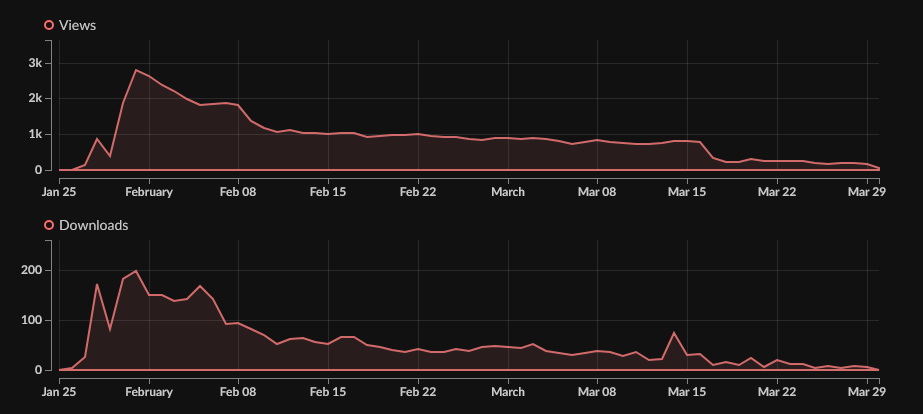Click the first Downloads spike after Jan 25
The image size is (923, 414).
pos(97,284)
